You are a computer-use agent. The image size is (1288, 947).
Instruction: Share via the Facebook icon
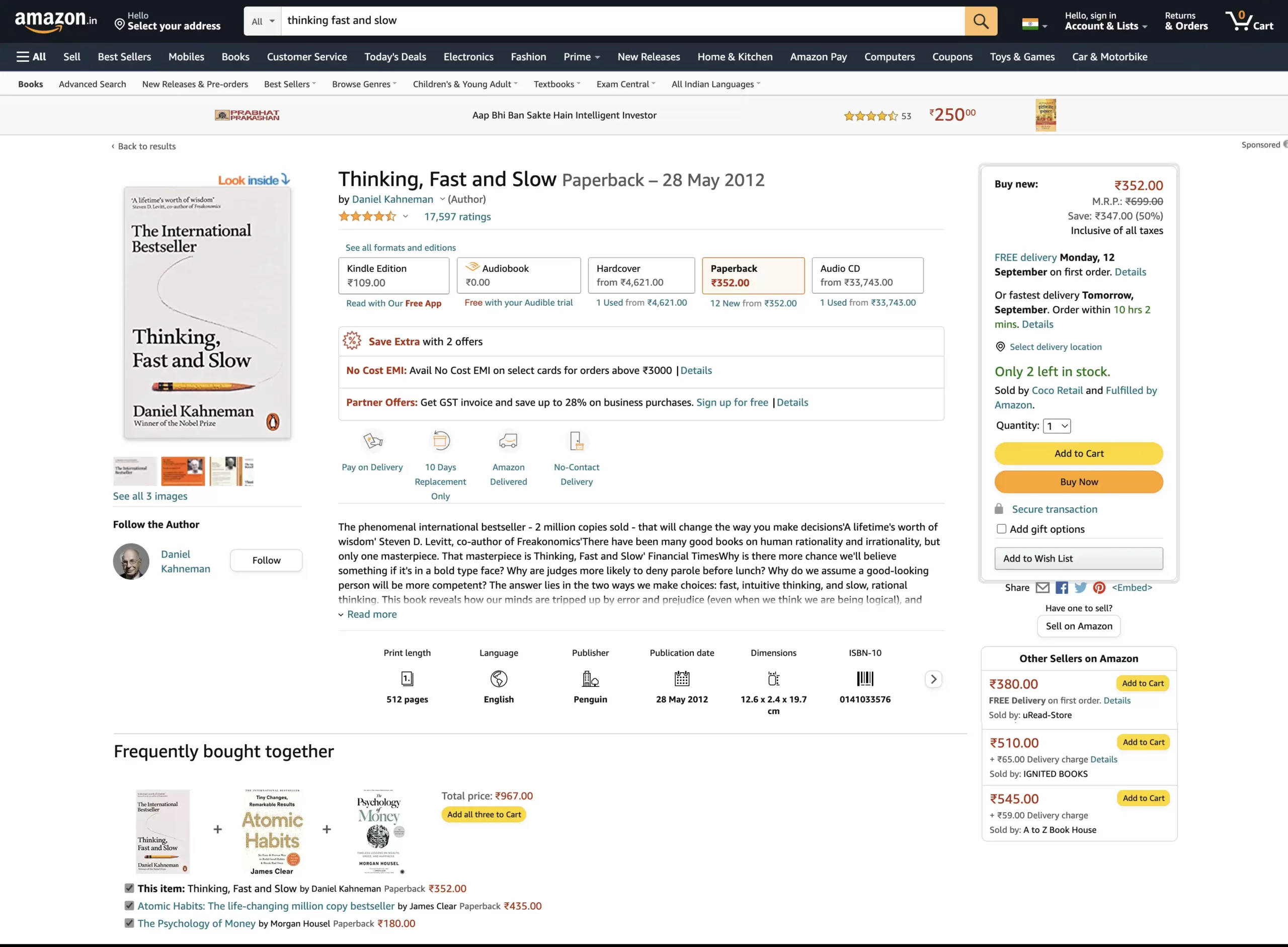tap(1062, 588)
